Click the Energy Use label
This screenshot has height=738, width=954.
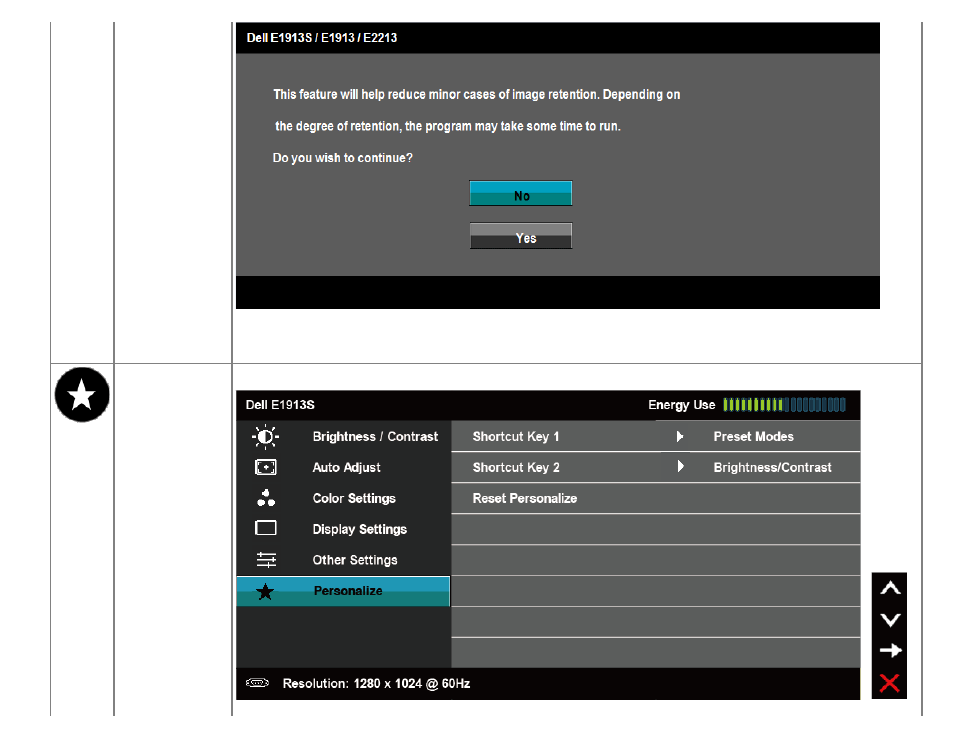681,405
